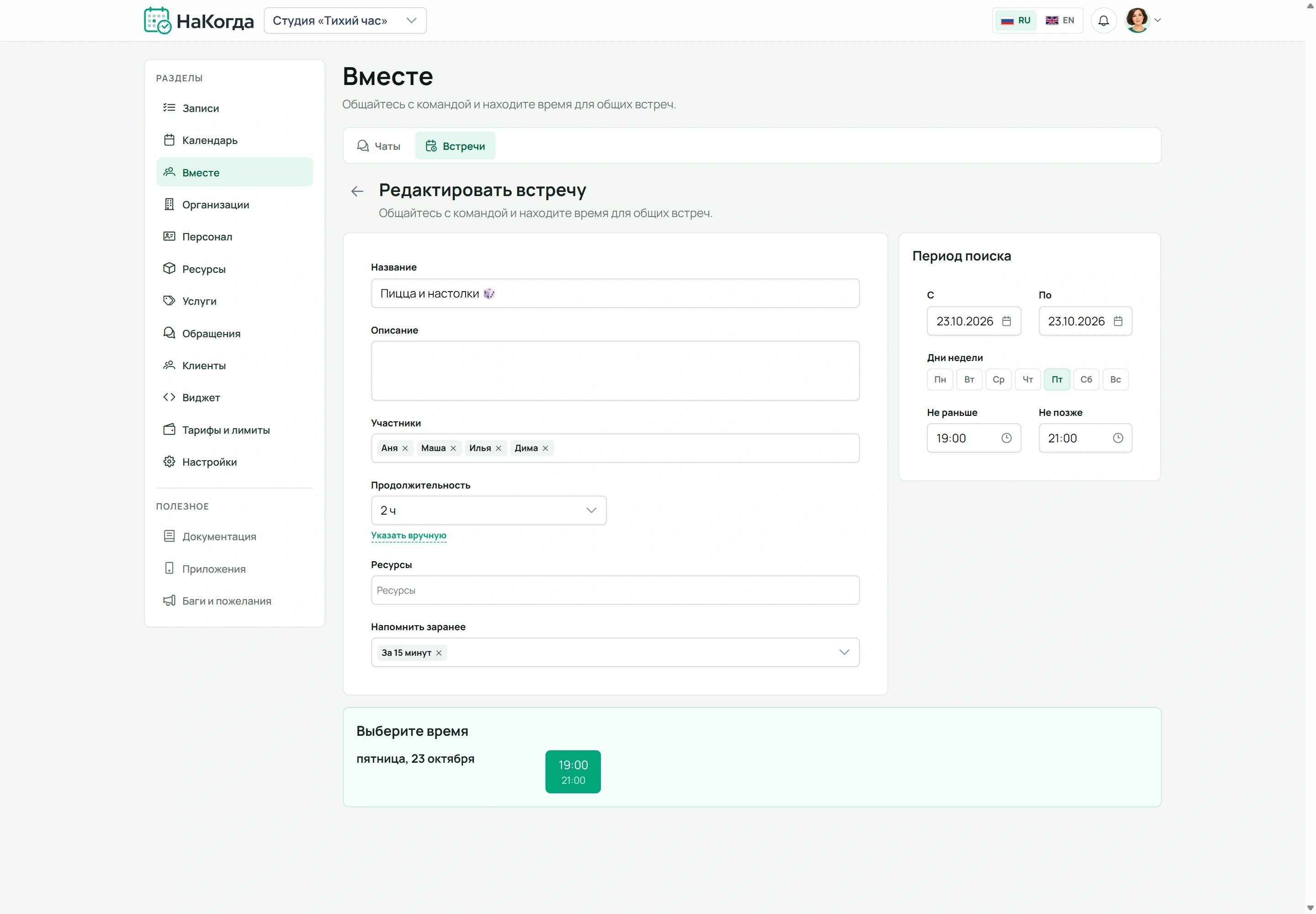
Task: Toggle the Пн weekday
Action: [x=940, y=380]
